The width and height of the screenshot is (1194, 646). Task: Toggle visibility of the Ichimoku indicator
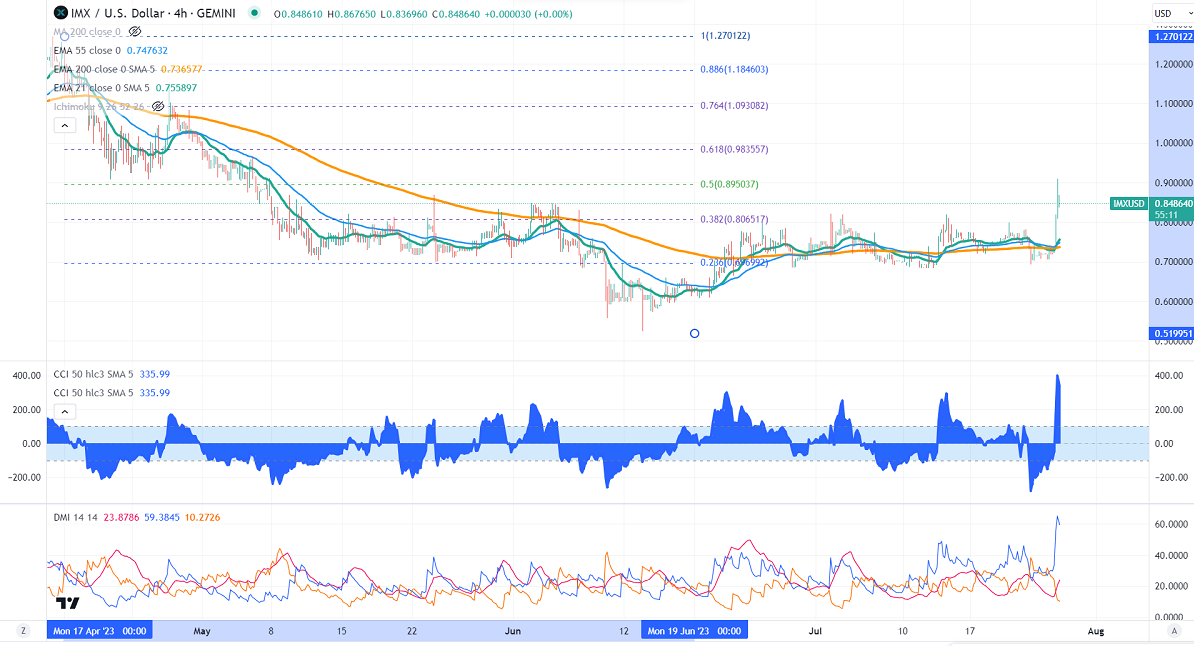pyautogui.click(x=158, y=106)
